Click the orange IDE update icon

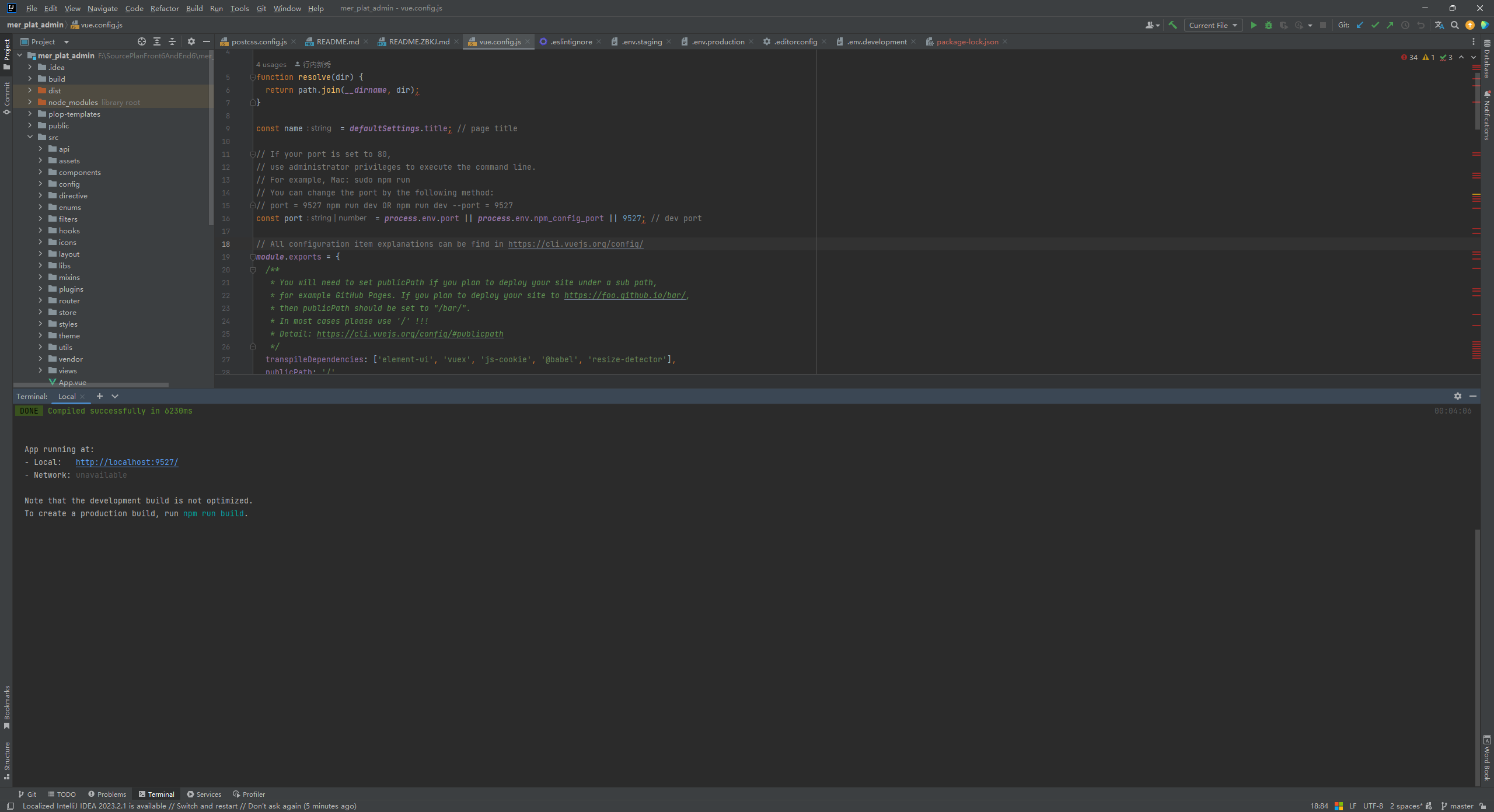point(1470,25)
